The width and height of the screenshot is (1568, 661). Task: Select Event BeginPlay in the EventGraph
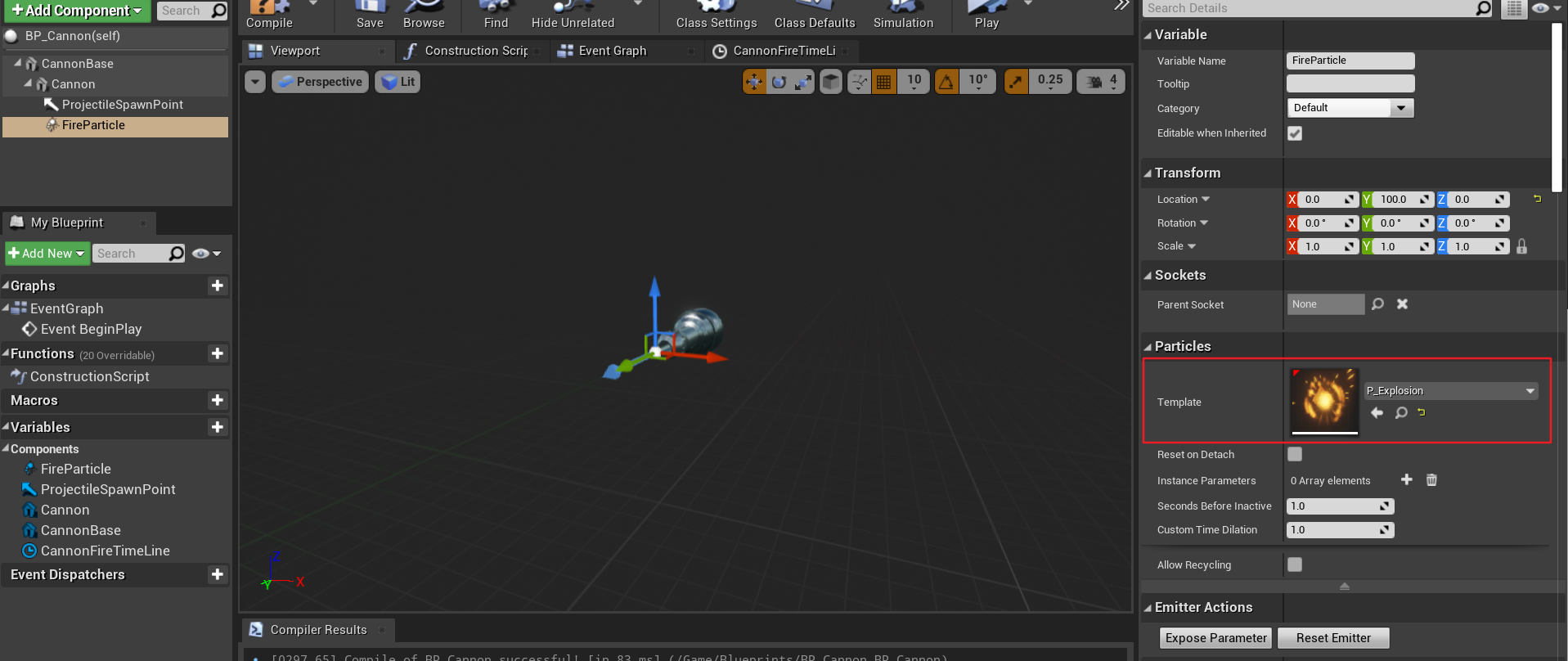(91, 329)
